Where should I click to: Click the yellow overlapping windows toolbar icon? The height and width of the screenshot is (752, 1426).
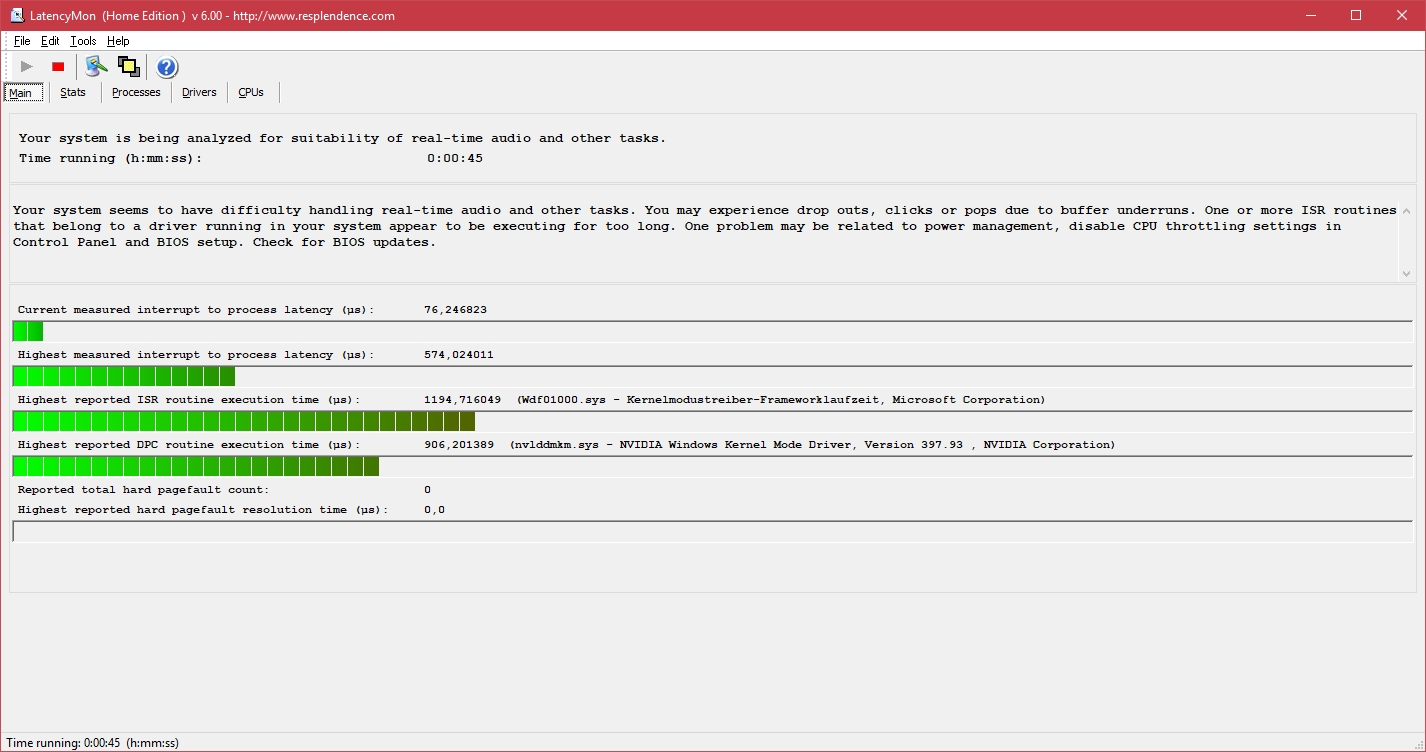click(x=128, y=67)
